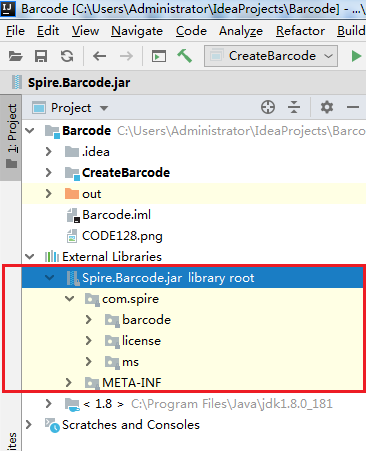
Task: Open the Navigate menu
Action: point(137,31)
